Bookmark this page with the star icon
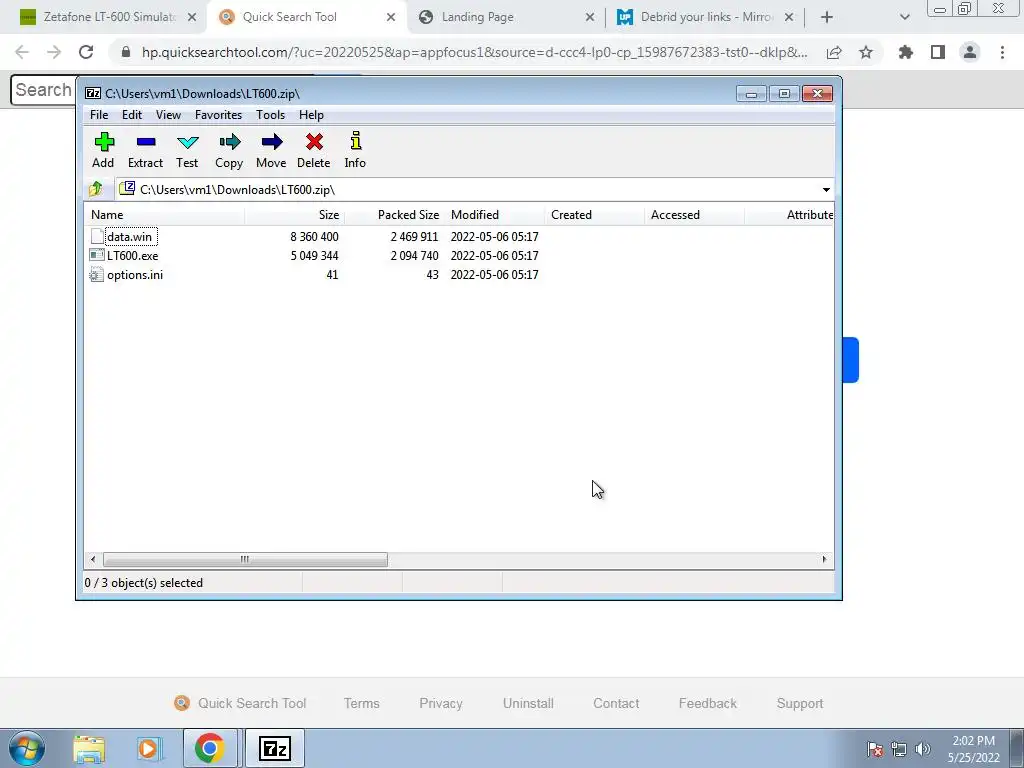 (866, 52)
